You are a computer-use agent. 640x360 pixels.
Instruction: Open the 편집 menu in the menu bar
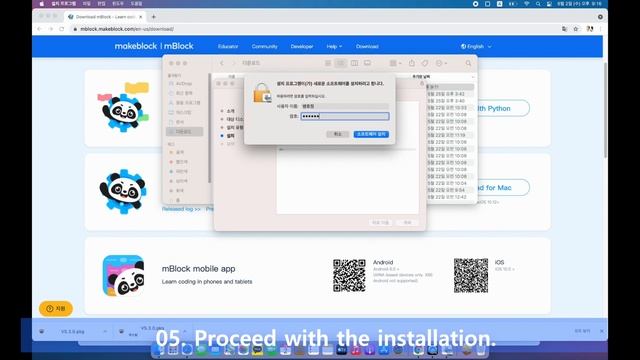click(x=101, y=4)
